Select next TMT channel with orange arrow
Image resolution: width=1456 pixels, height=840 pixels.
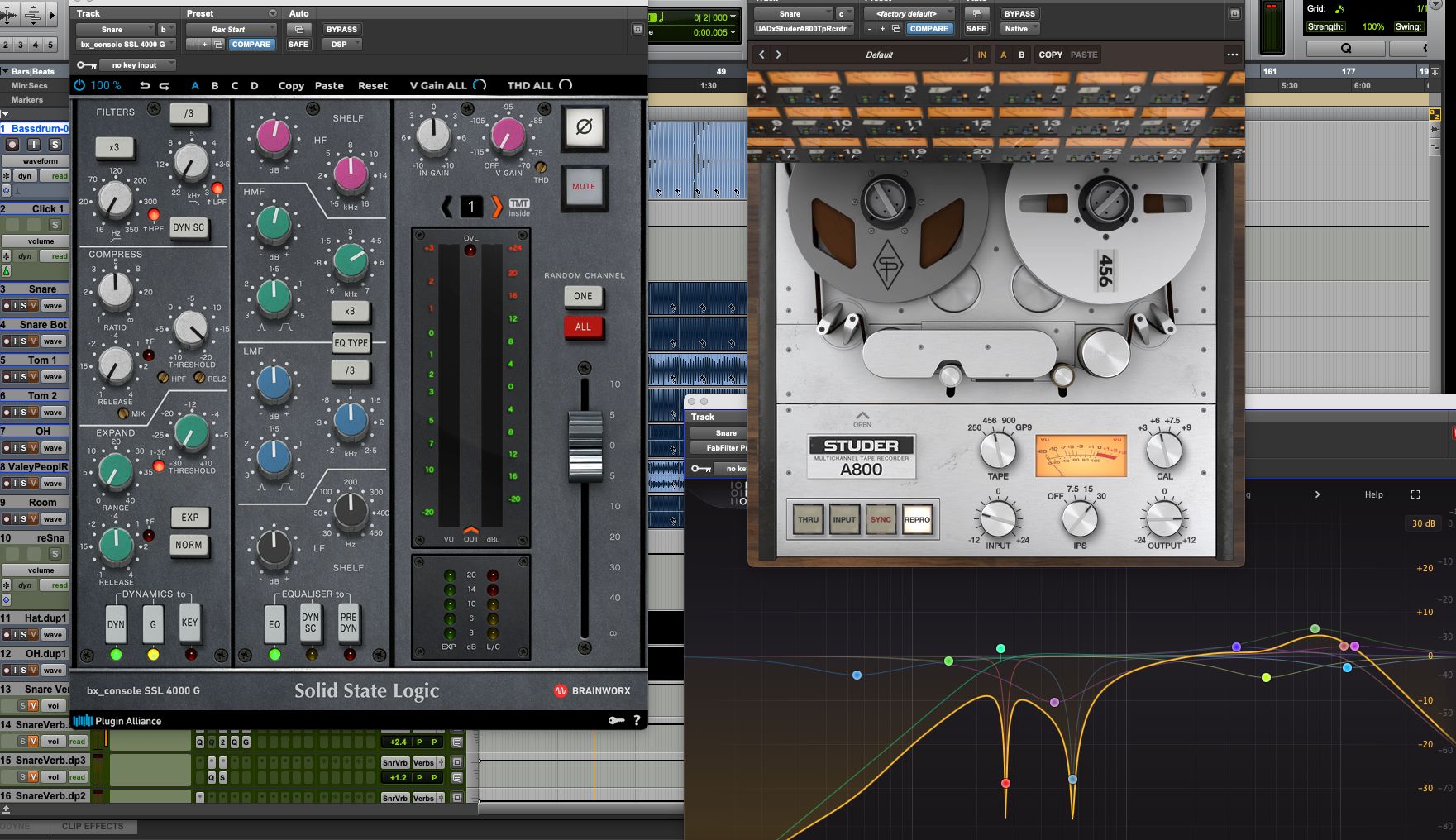point(496,207)
